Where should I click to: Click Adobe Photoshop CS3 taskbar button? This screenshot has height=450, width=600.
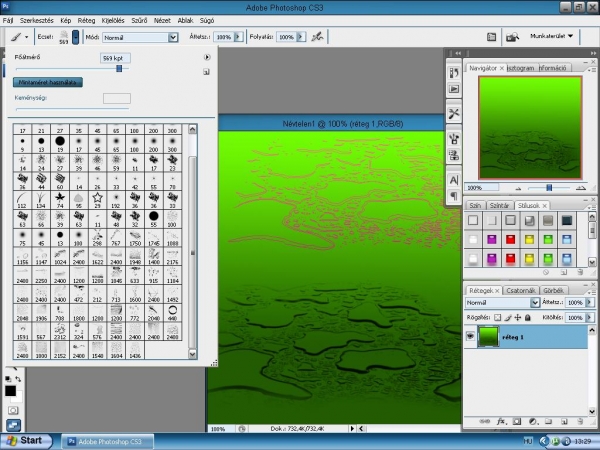click(108, 442)
